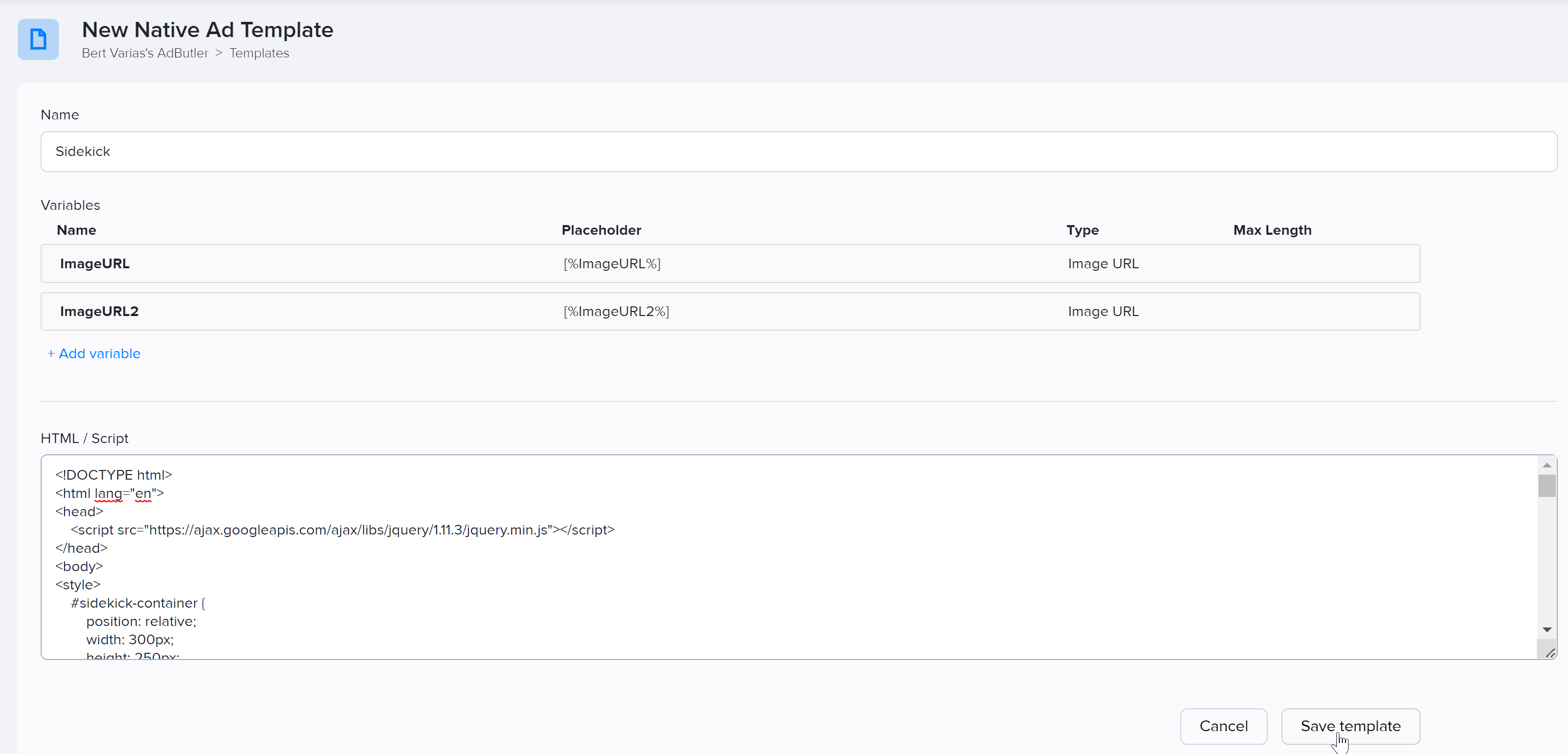Click the Add variable link

coord(95,354)
